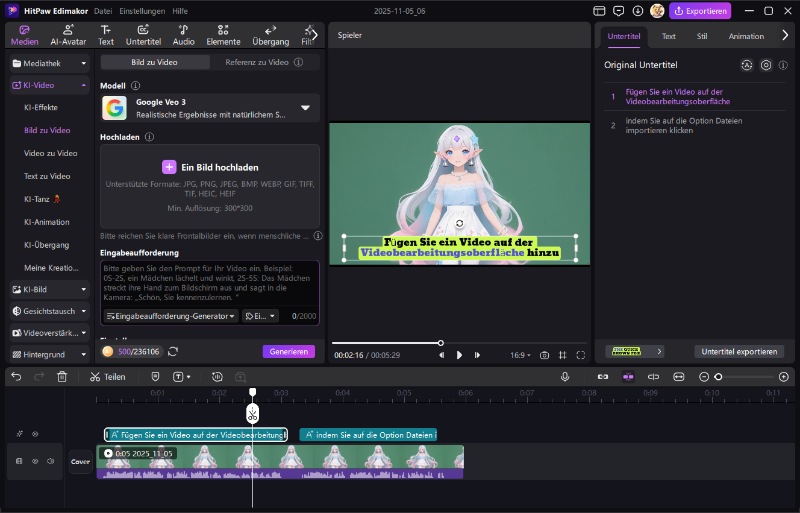The height and width of the screenshot is (513, 800).
Task: Select Text zu Video in sidebar
Action: click(x=47, y=176)
